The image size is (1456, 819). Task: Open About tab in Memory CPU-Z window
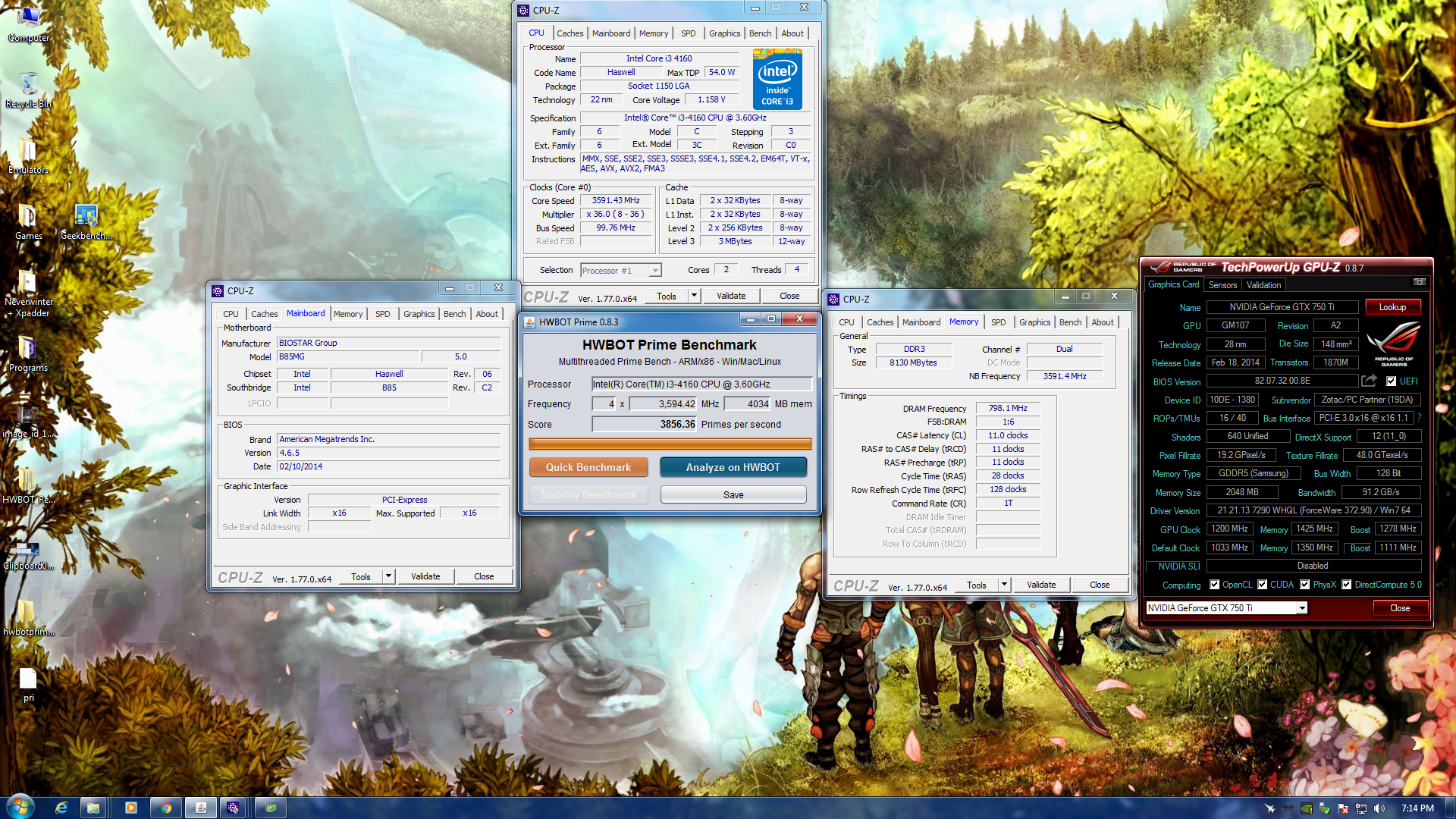(1103, 322)
